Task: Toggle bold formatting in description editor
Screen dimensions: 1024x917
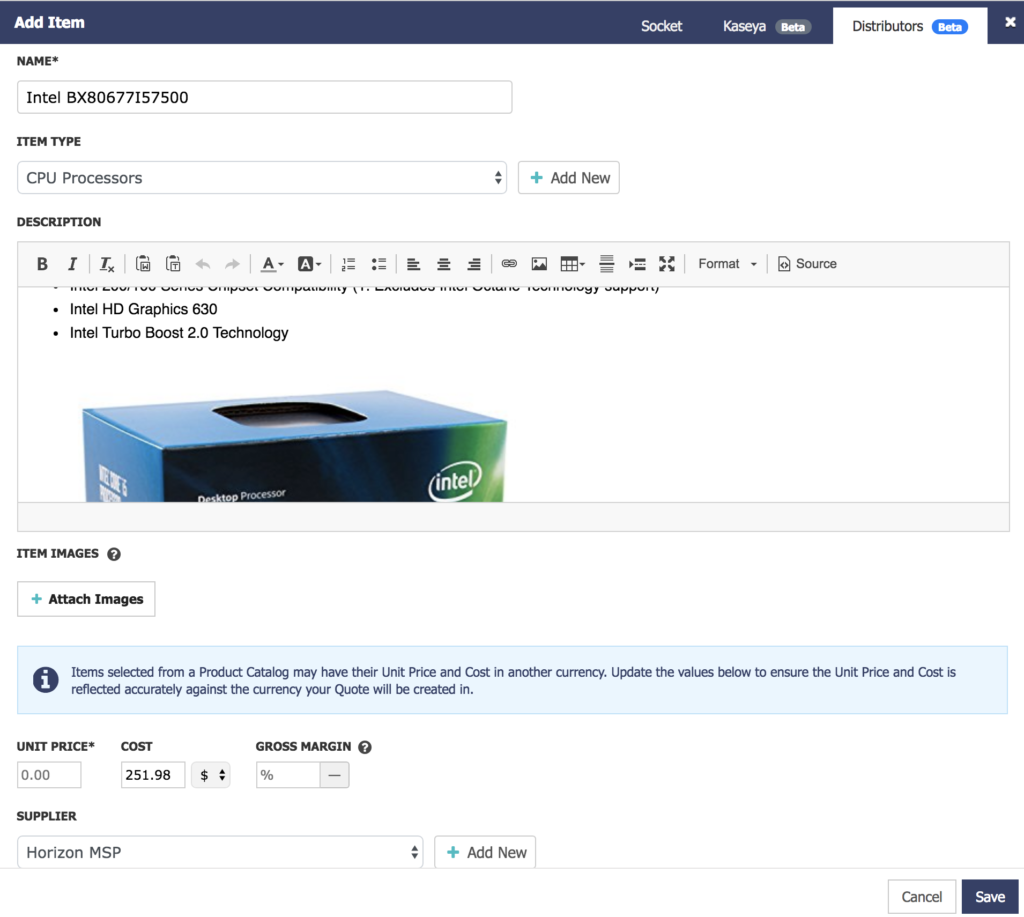Action: click(x=42, y=264)
